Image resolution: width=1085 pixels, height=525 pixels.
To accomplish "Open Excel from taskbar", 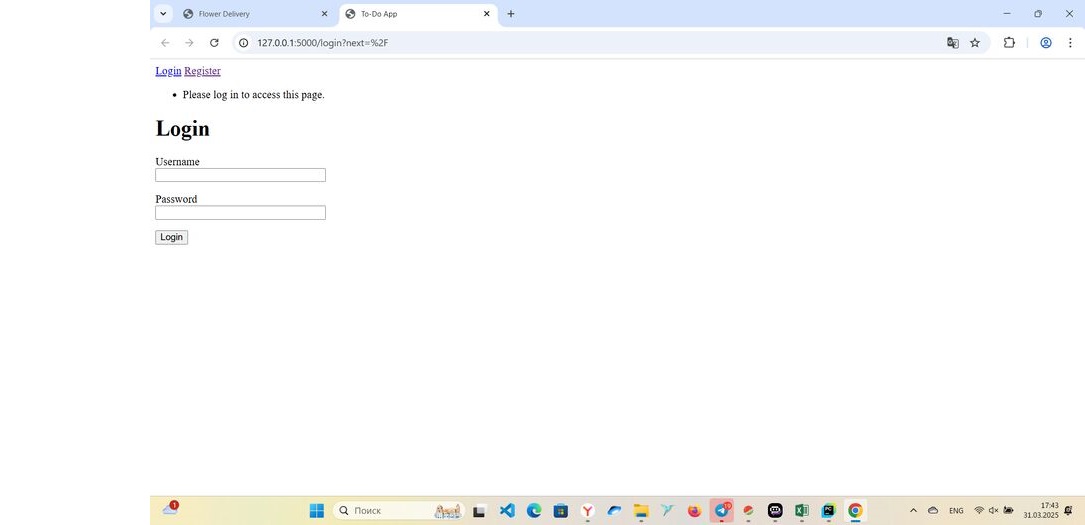I will pos(801,510).
